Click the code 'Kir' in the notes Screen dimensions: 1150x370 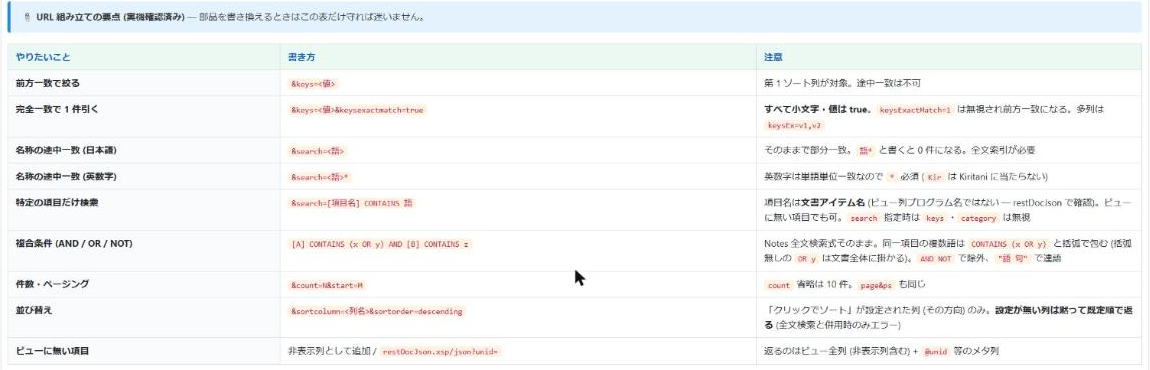click(x=934, y=178)
